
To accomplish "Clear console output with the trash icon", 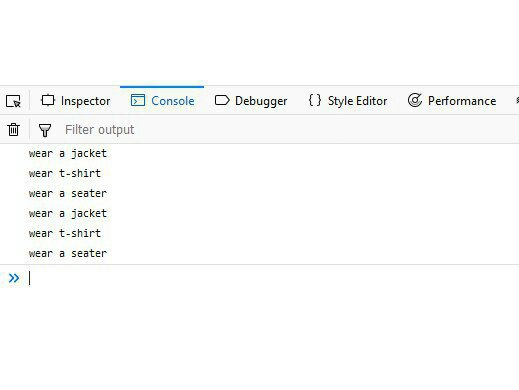I will pyautogui.click(x=14, y=129).
